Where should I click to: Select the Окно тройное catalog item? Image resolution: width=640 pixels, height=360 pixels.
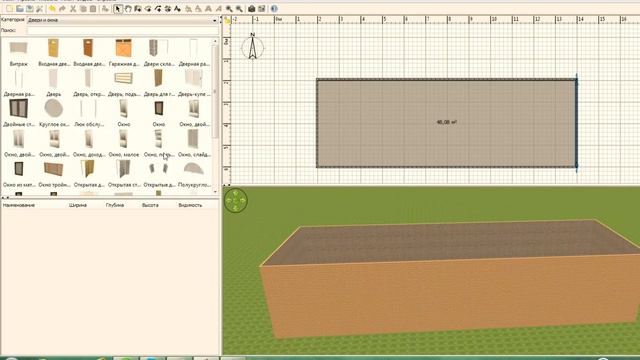point(53,173)
